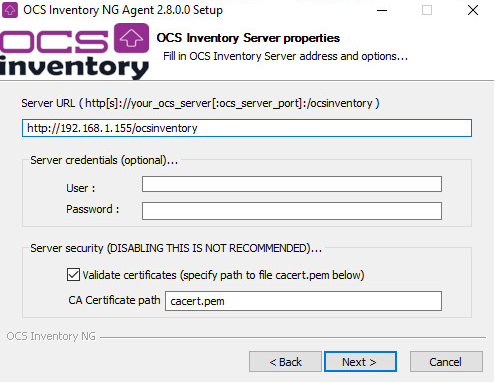
Task: Proceed by clicking Next
Action: coord(360,362)
